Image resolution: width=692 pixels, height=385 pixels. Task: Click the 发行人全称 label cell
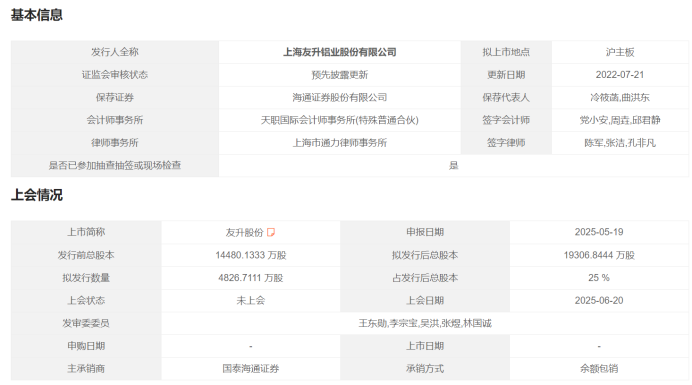(115, 52)
